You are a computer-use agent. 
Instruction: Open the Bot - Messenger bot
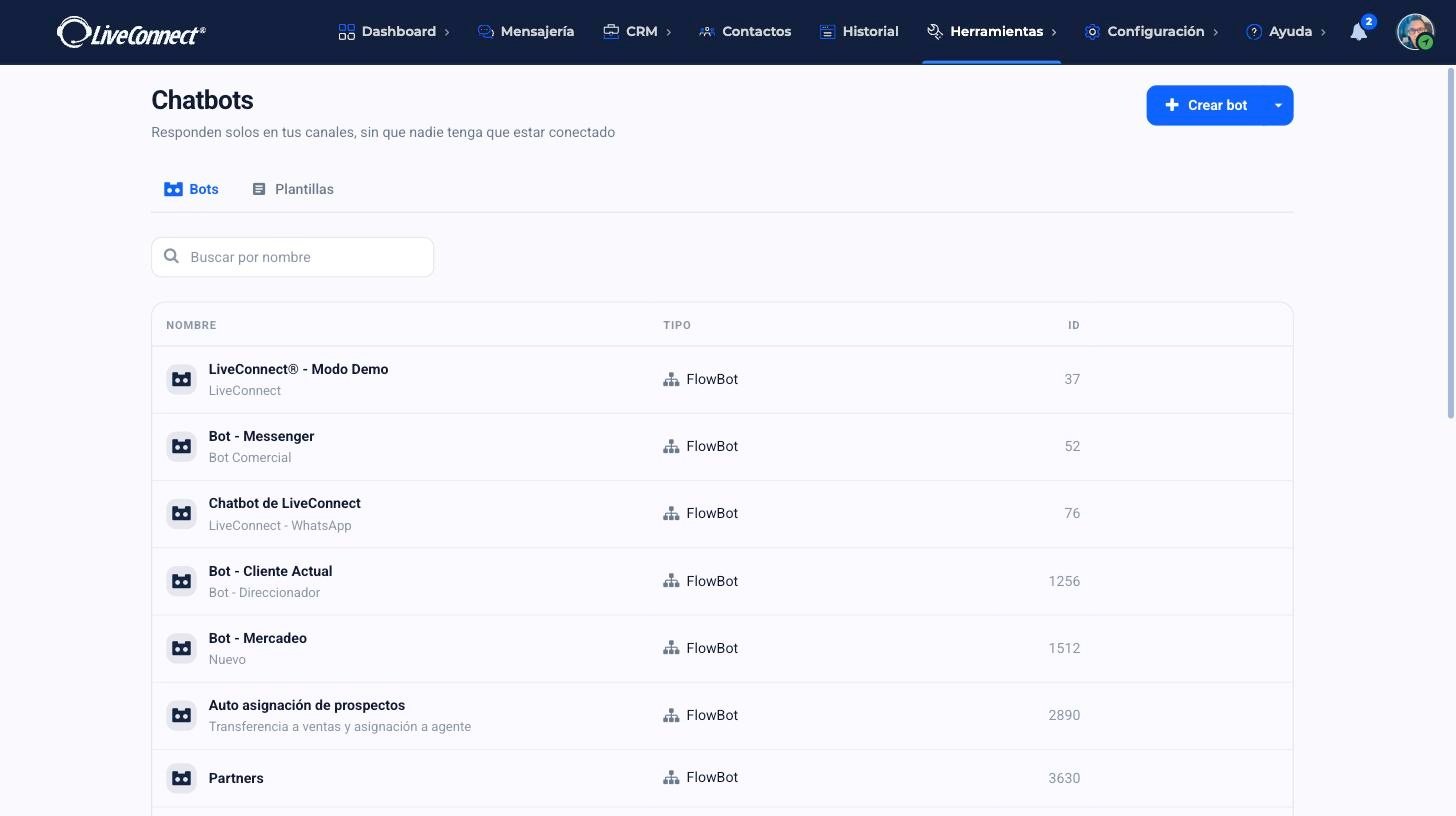[x=261, y=436]
